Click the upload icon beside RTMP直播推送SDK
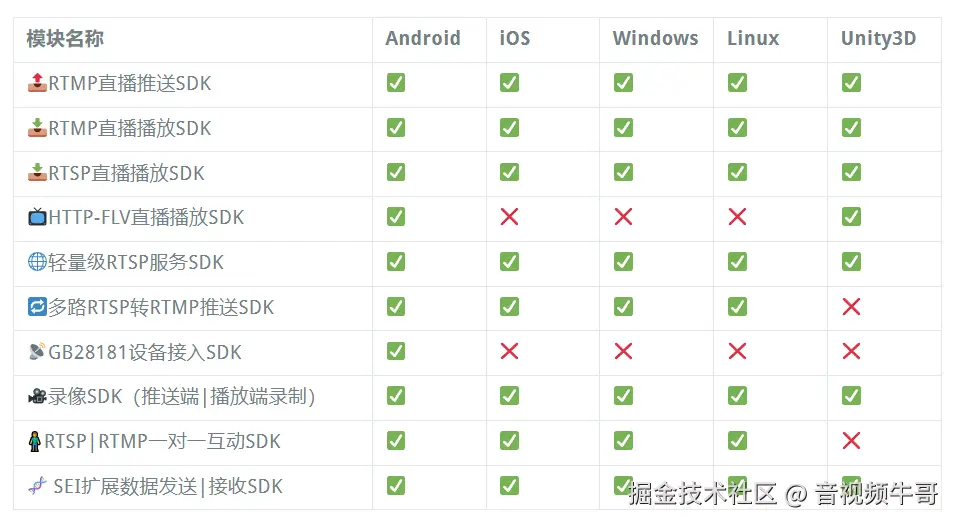 [37, 83]
